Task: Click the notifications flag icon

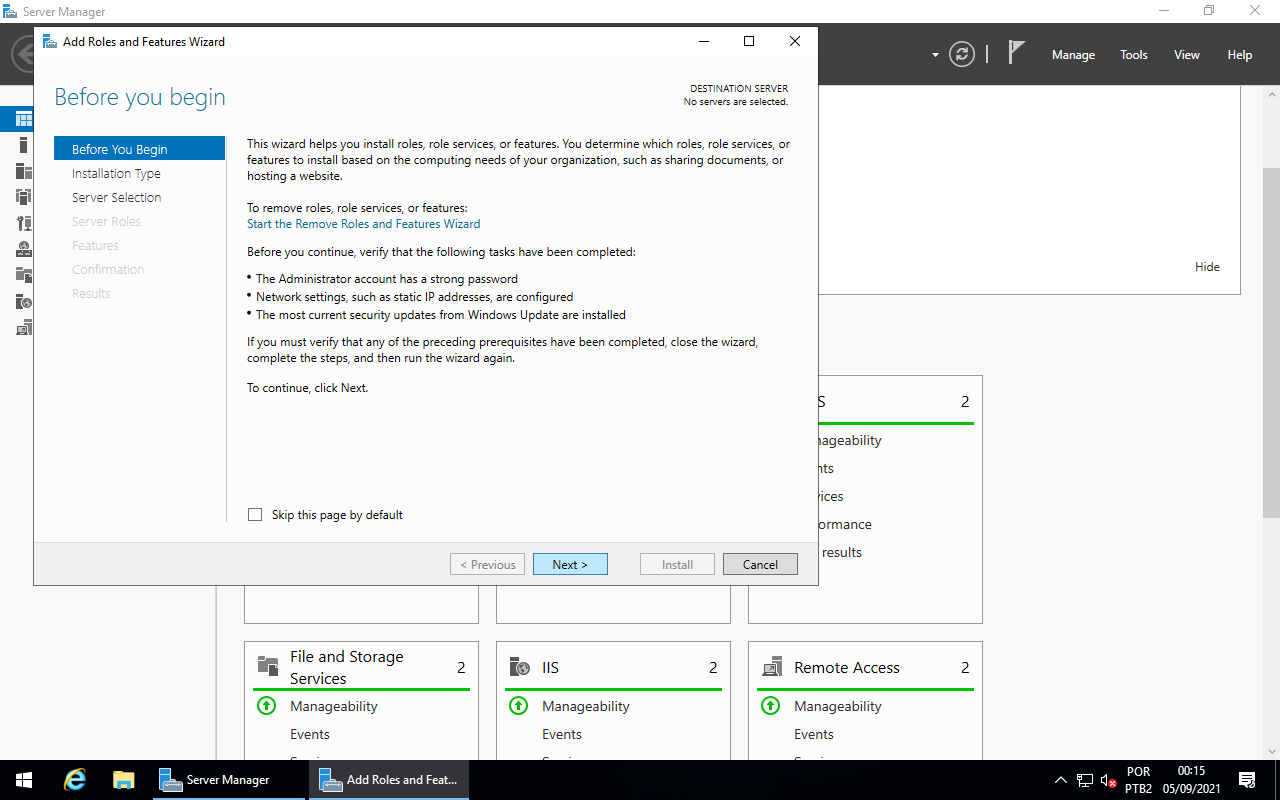Action: click(x=1016, y=52)
